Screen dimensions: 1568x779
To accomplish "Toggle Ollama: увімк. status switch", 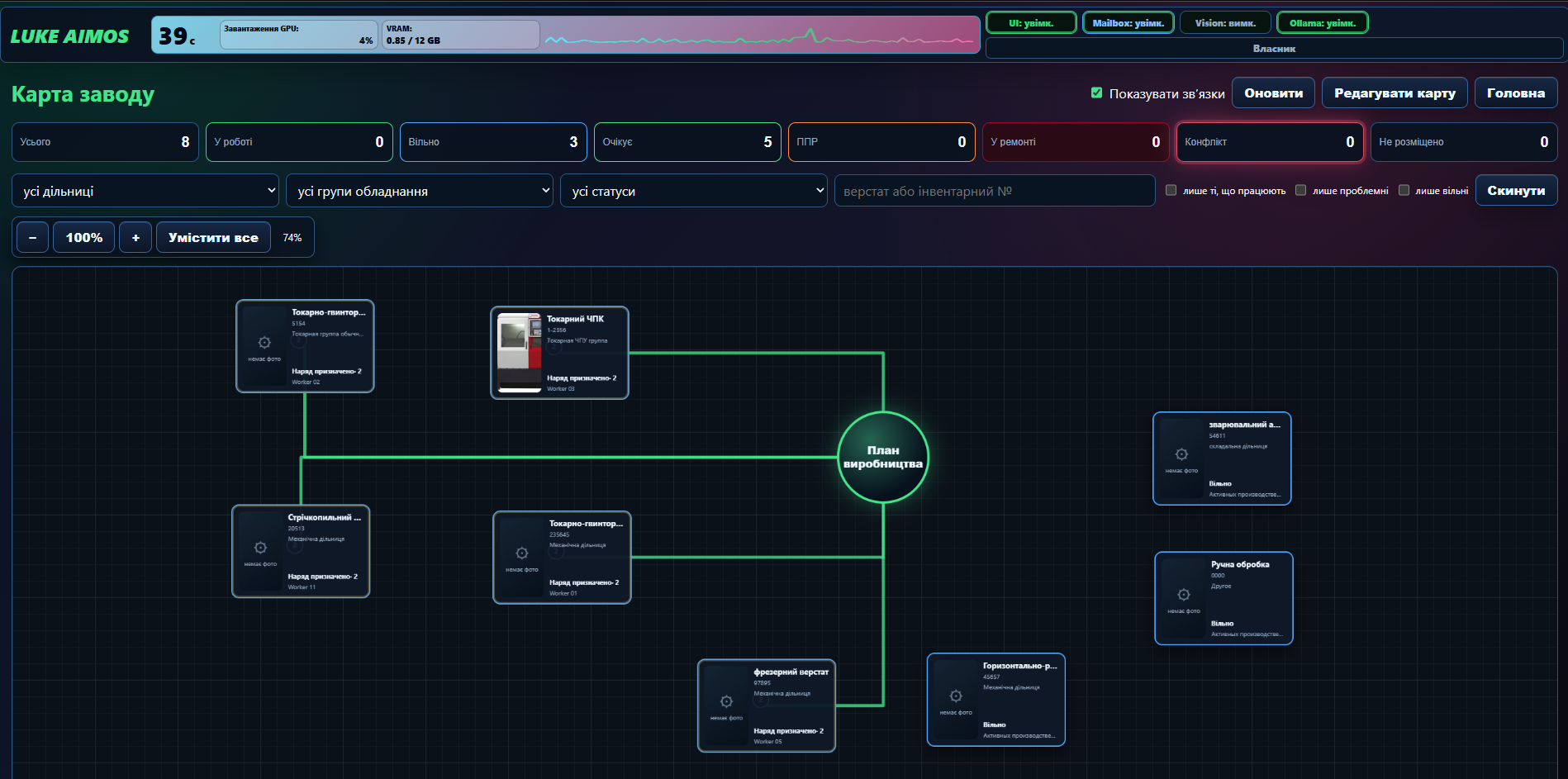I will click(1323, 23).
